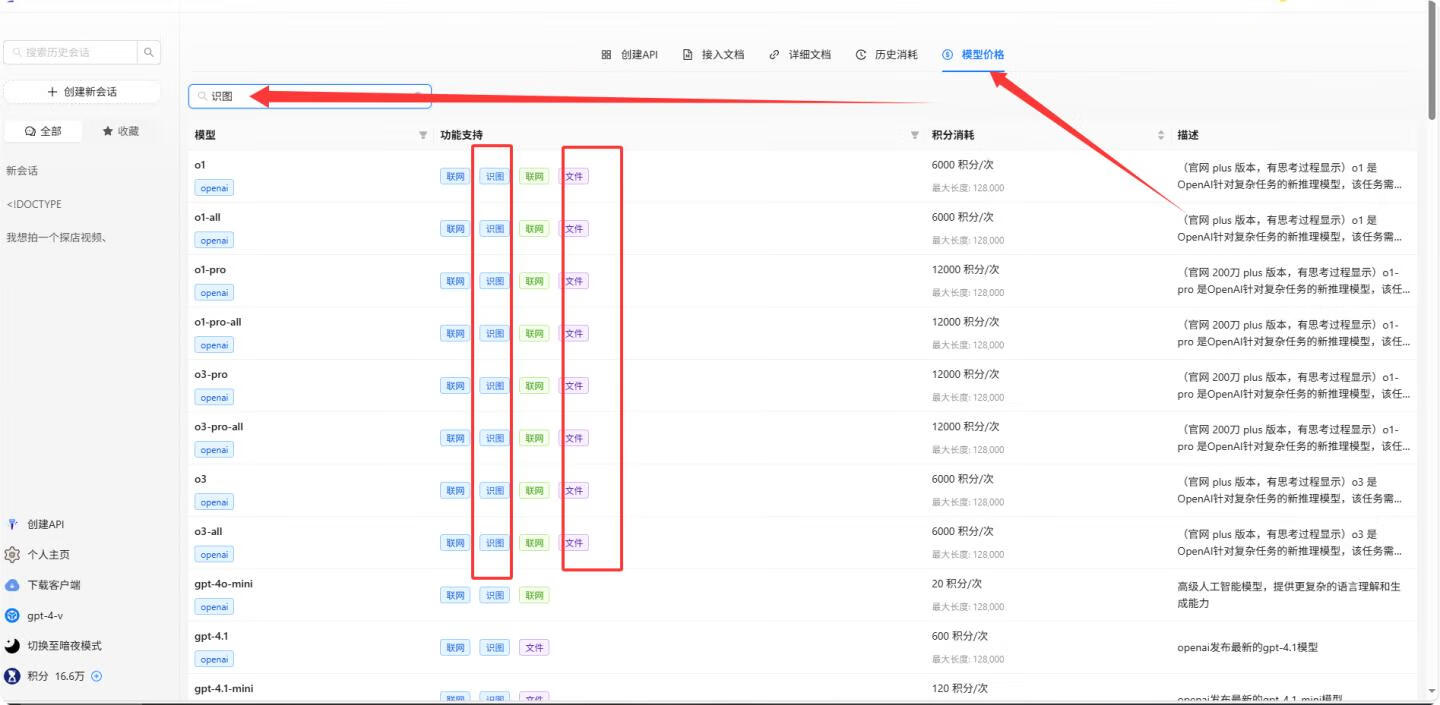Open 个人主页 via the gear icon

(12, 554)
